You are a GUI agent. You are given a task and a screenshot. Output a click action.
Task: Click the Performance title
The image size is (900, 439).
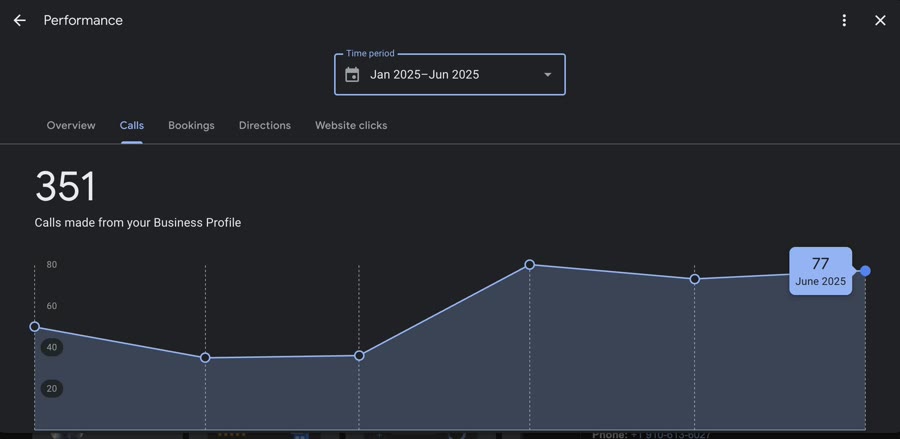click(x=83, y=21)
